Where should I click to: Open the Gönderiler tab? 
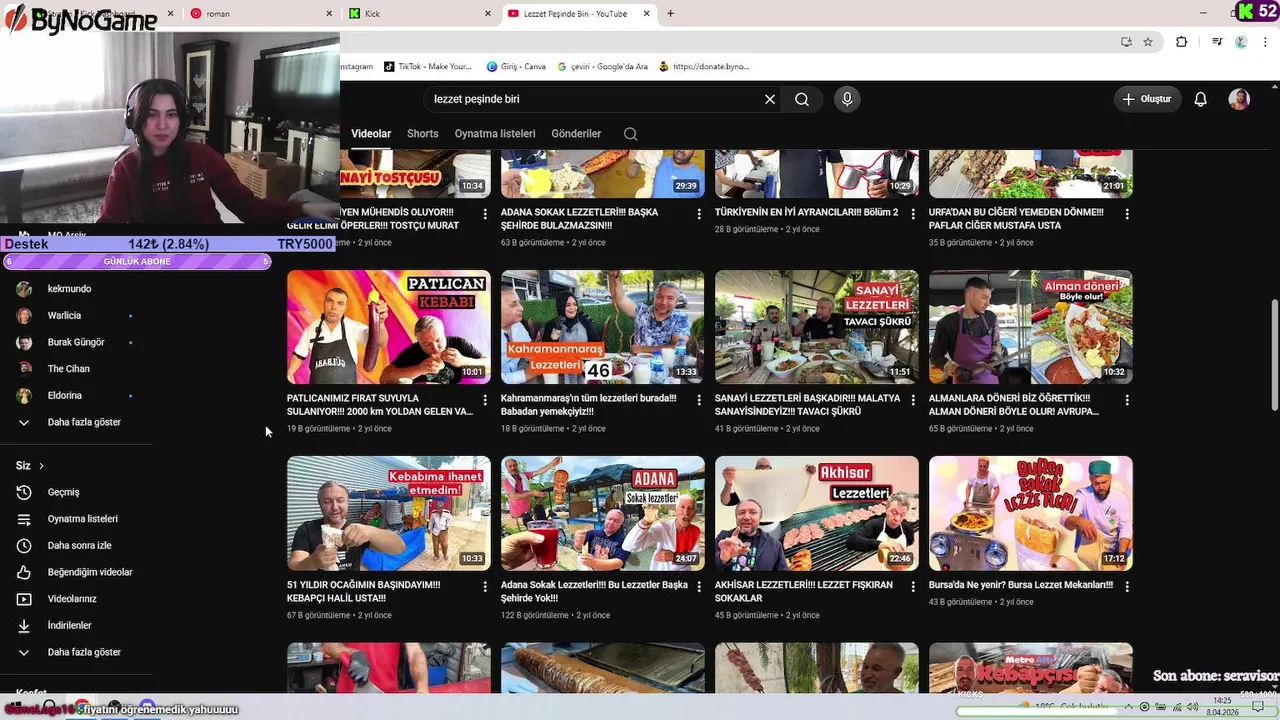576,134
